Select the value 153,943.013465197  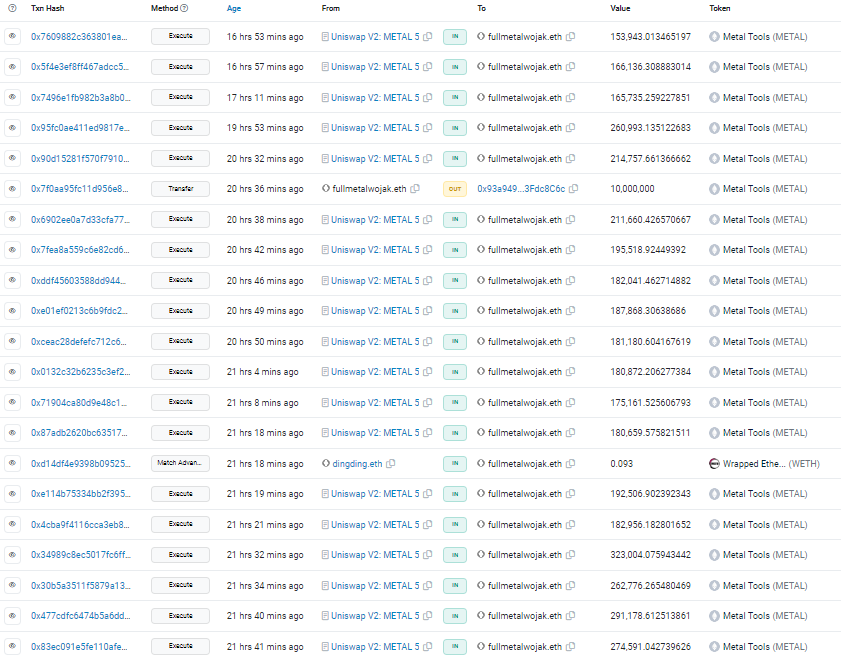pos(650,36)
